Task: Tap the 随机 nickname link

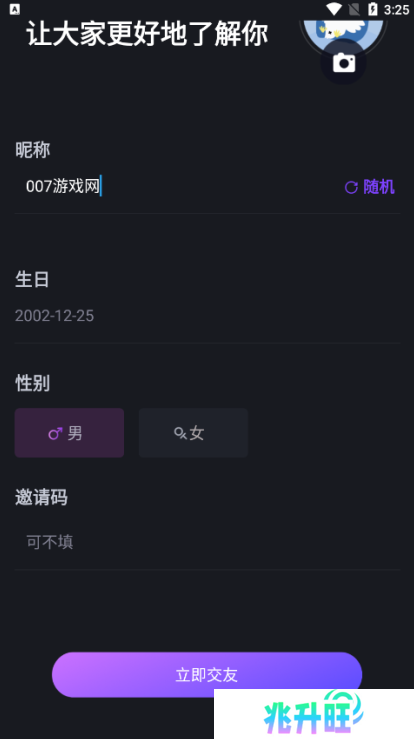Action: point(379,187)
